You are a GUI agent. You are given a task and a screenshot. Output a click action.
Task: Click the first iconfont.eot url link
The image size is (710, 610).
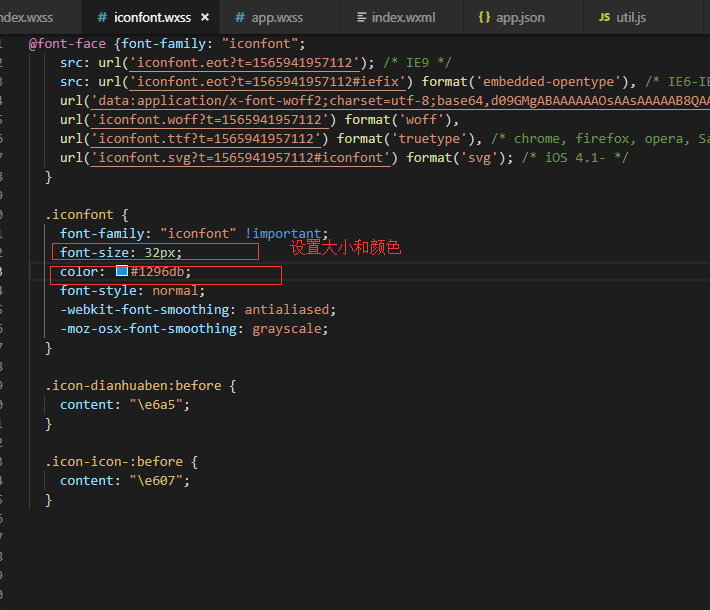tap(245, 63)
